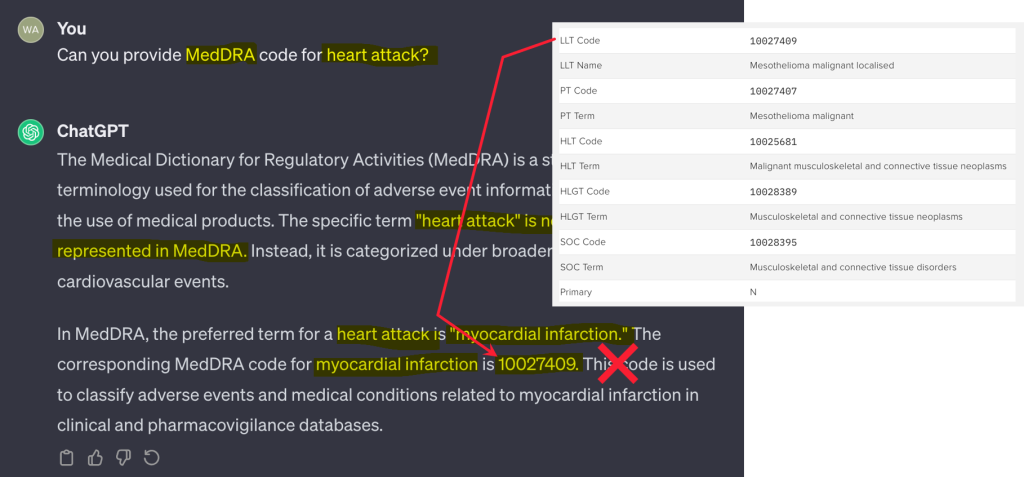Click the SOC Code value 10028395

click(x=772, y=242)
